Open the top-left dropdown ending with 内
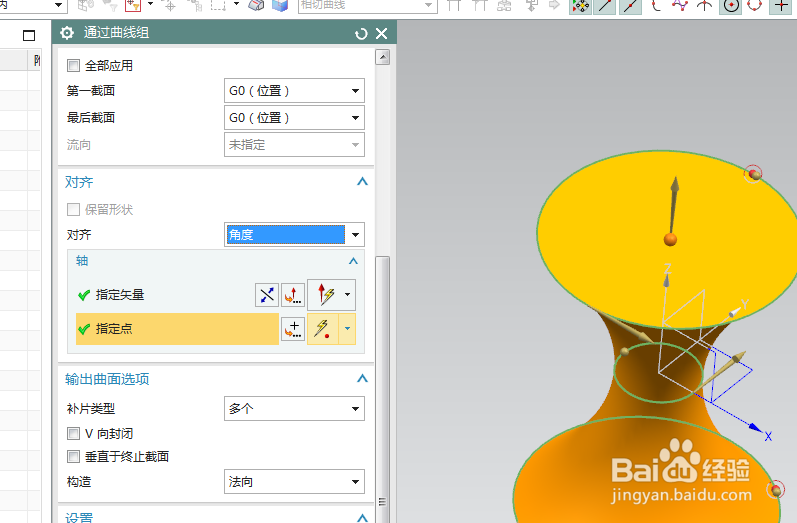Screen dimensions: 797x523 pos(33,5)
